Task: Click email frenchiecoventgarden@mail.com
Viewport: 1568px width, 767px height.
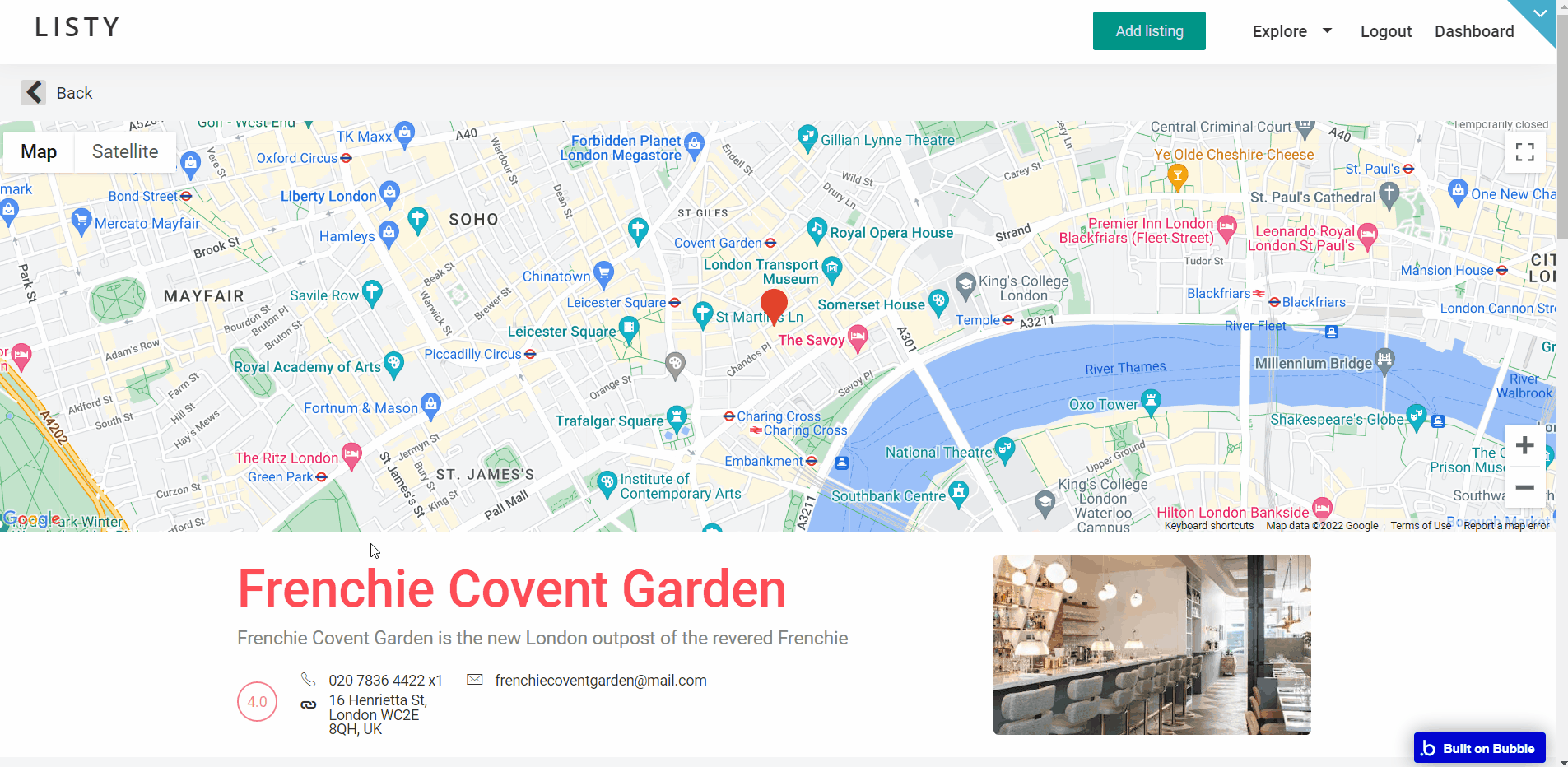Action: (x=601, y=680)
